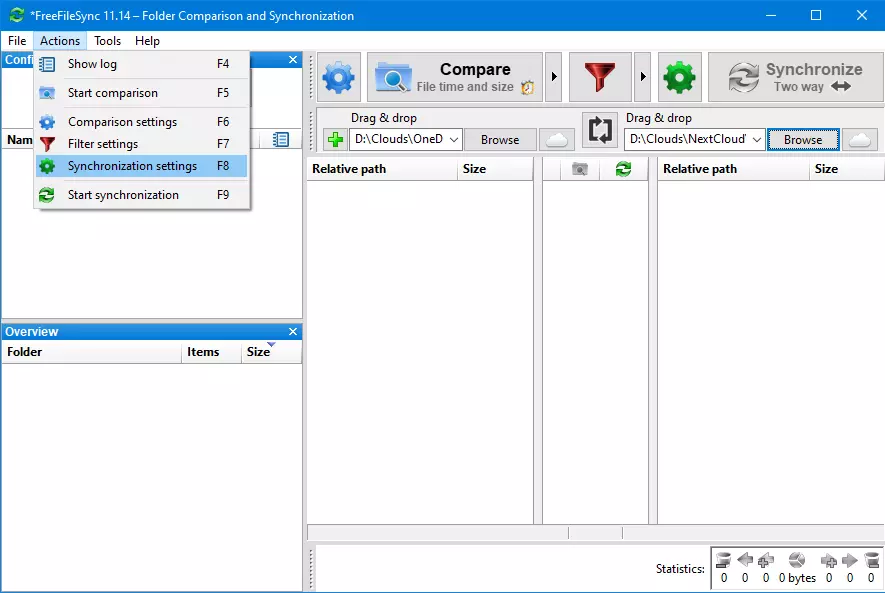Open cloud access for right folder
885x593 pixels.
click(860, 139)
